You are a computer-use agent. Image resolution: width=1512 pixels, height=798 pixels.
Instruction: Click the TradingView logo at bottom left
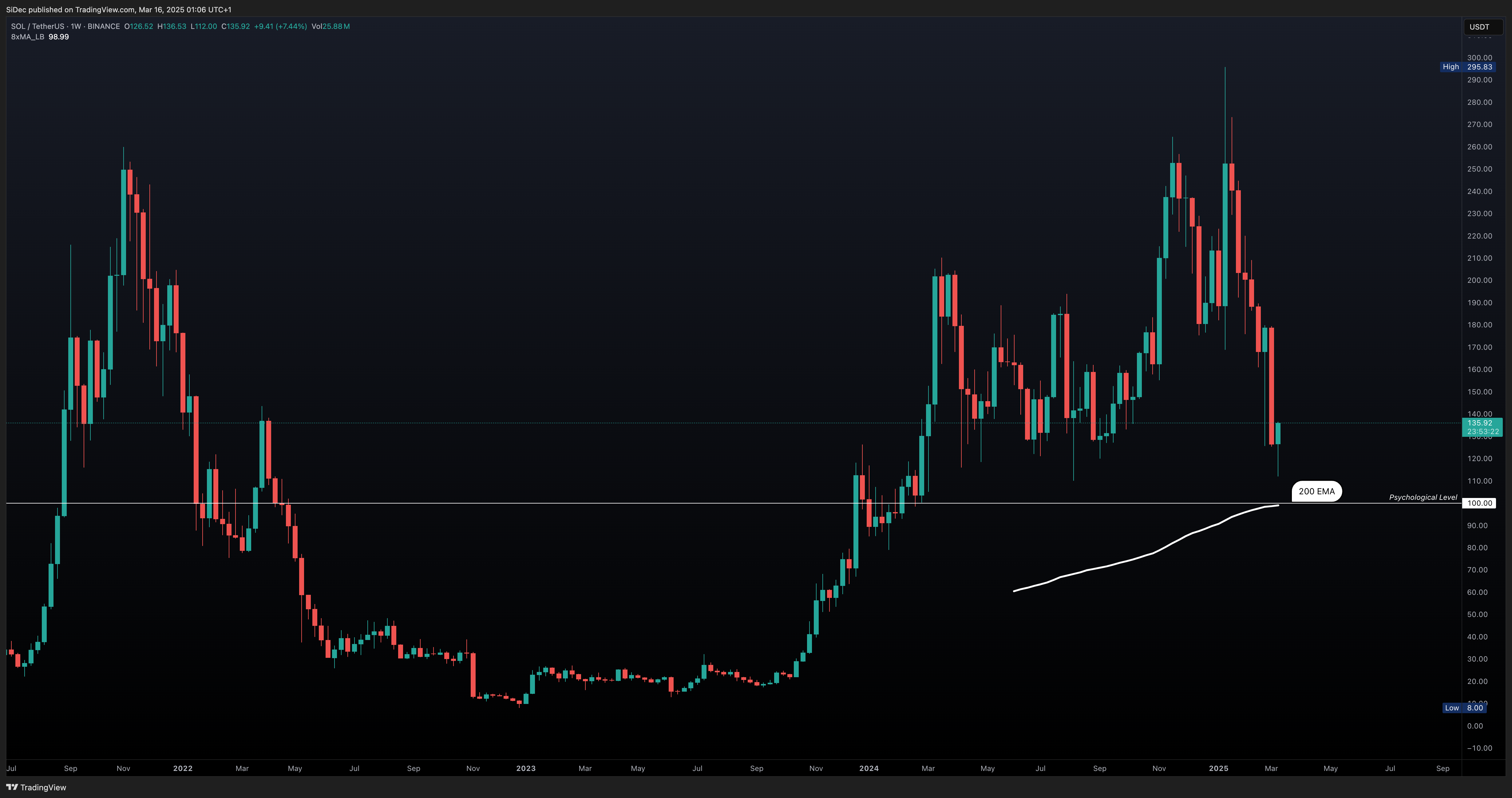tap(36, 788)
